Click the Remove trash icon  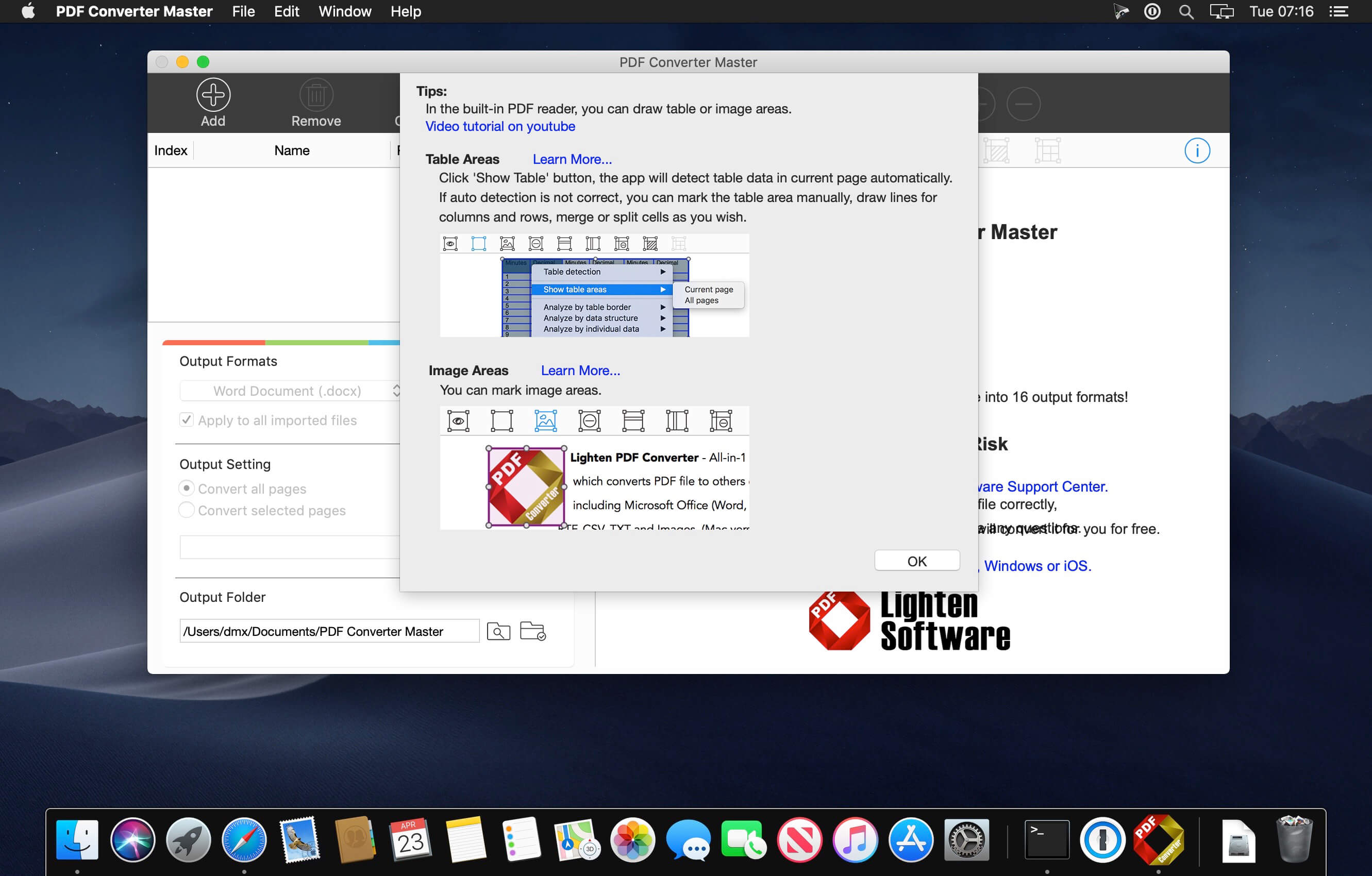coord(316,95)
